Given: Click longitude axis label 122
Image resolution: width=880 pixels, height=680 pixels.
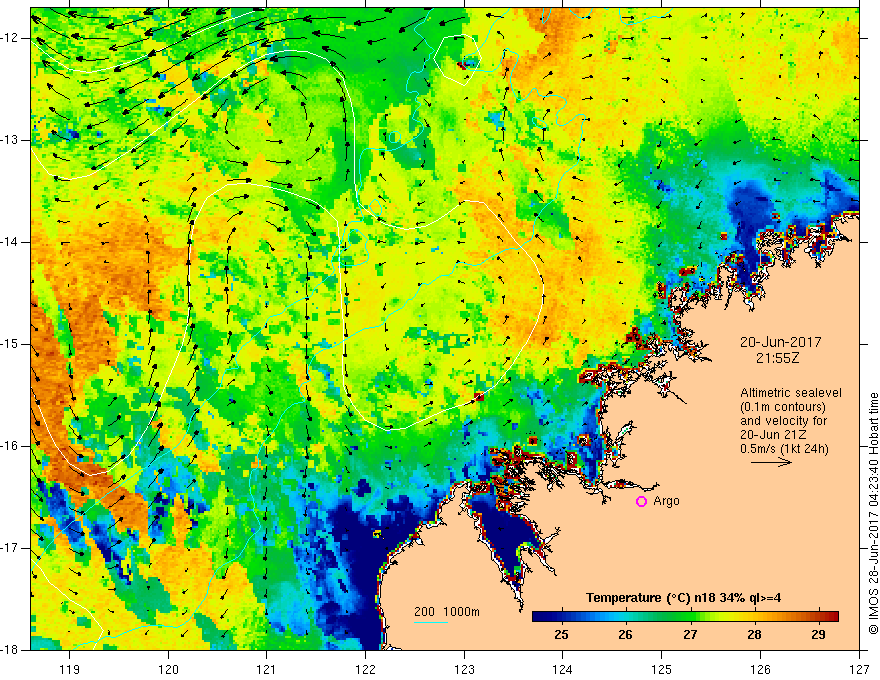Looking at the screenshot, I should pos(365,669).
